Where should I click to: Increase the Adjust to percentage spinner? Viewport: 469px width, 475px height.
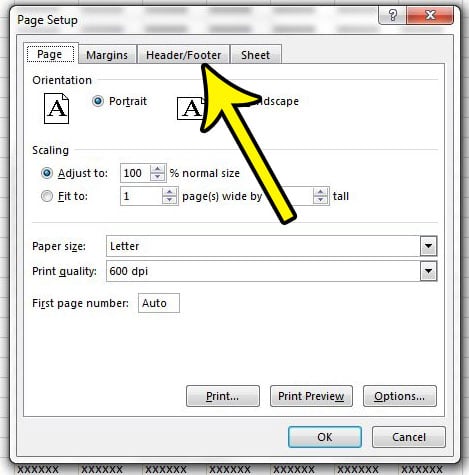point(157,169)
